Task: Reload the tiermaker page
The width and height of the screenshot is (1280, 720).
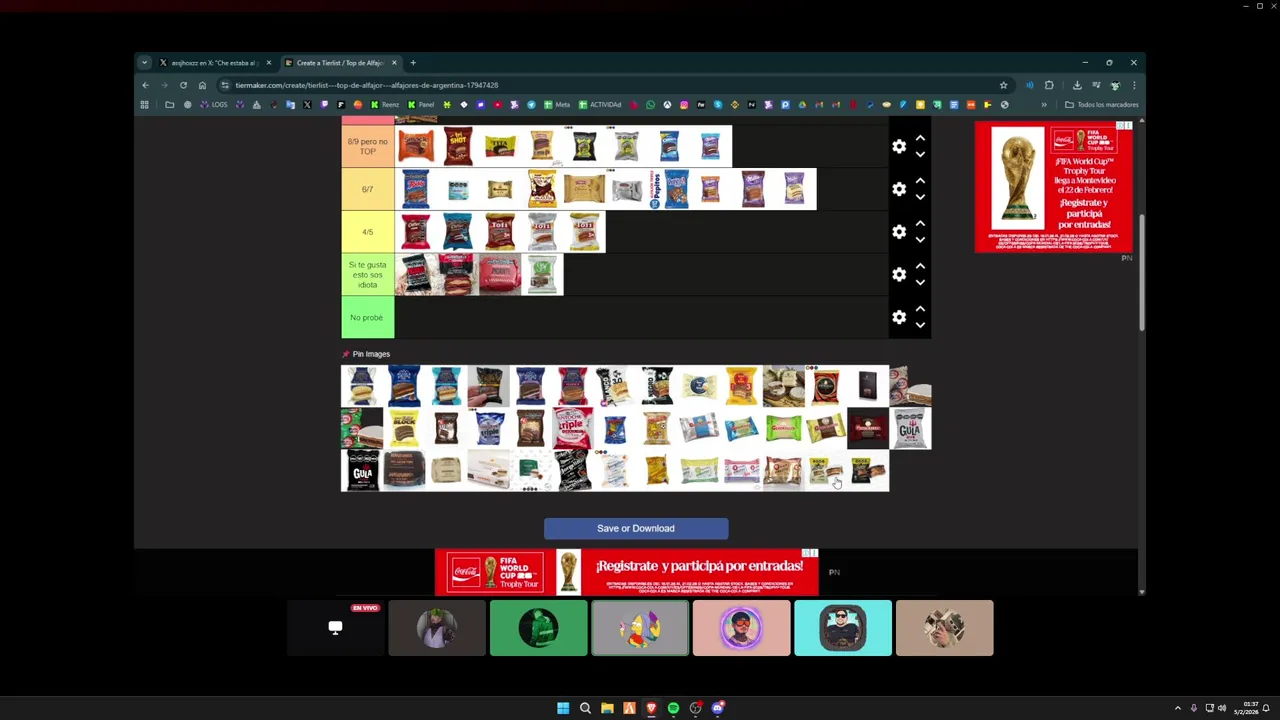Action: [183, 85]
